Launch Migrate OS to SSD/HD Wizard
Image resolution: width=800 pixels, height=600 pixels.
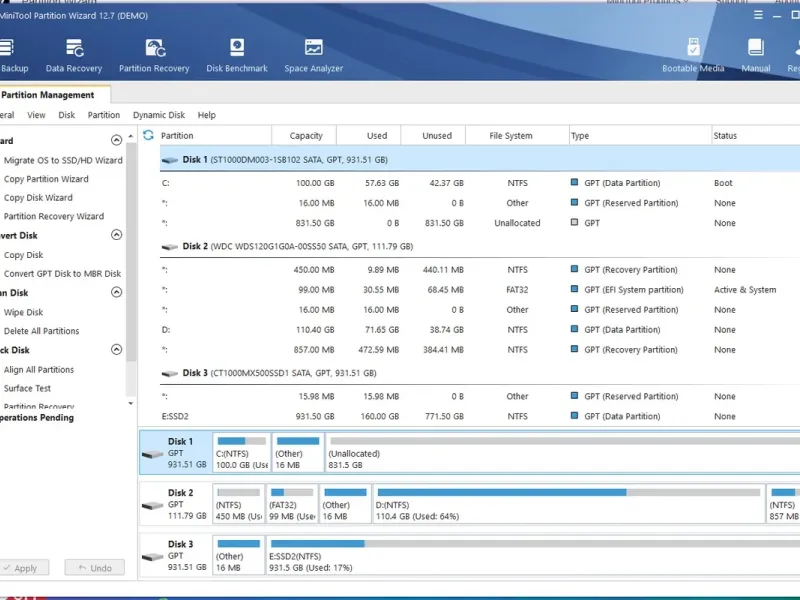click(x=63, y=160)
